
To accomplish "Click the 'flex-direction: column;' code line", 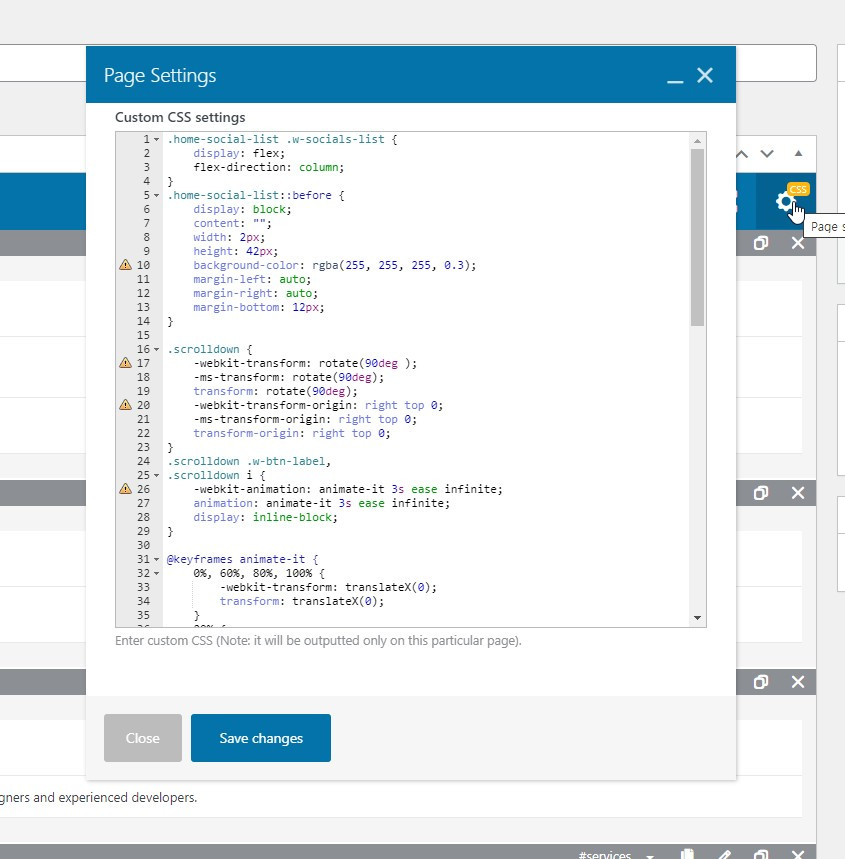I will pyautogui.click(x=269, y=167).
